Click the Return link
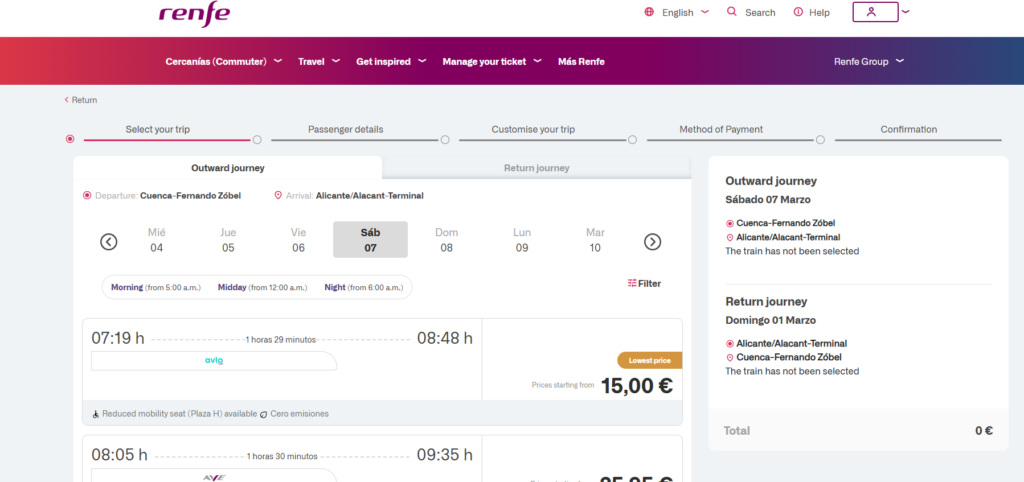1024x482 pixels. pos(81,100)
